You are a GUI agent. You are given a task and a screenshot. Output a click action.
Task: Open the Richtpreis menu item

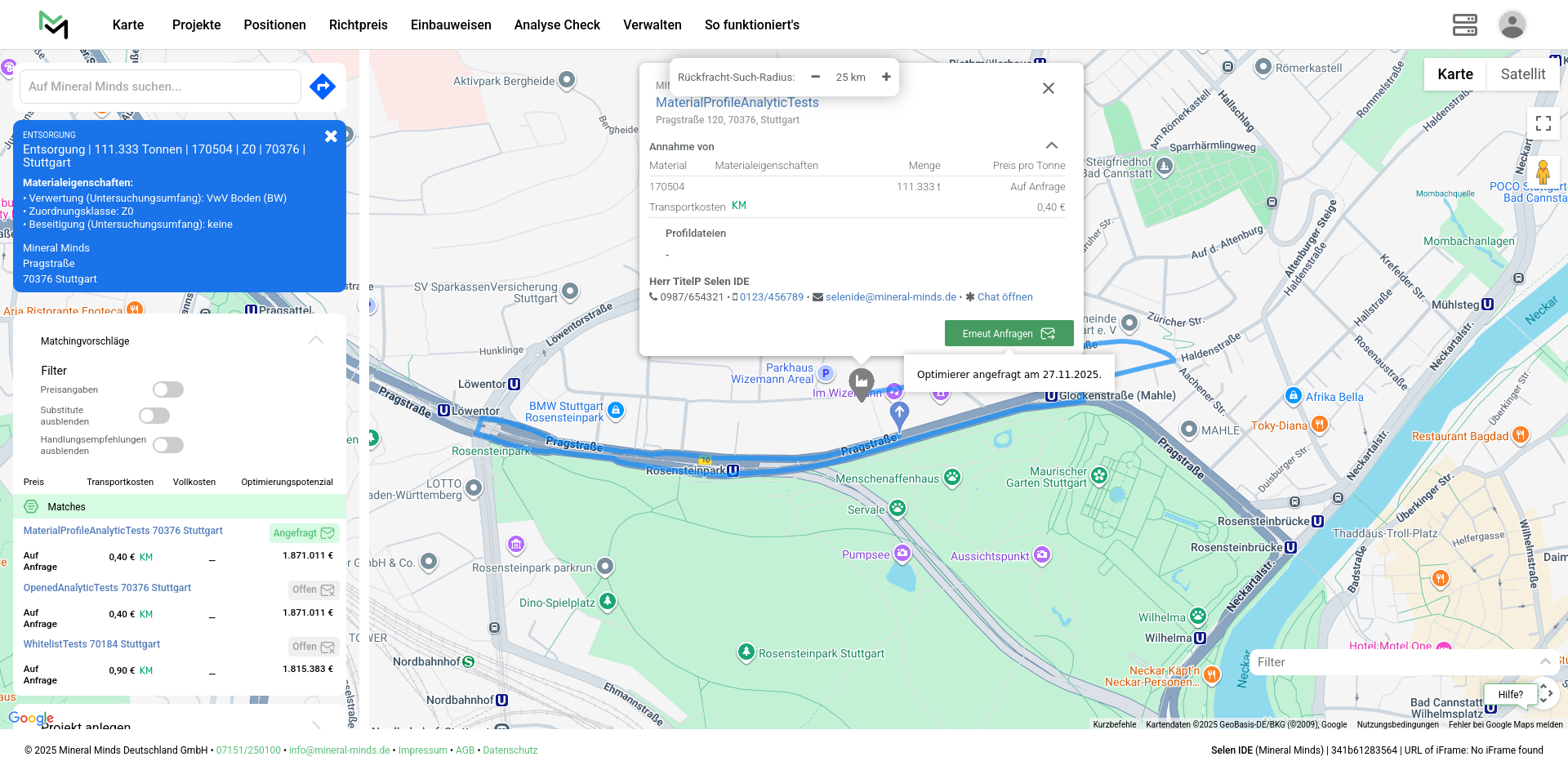click(x=358, y=24)
